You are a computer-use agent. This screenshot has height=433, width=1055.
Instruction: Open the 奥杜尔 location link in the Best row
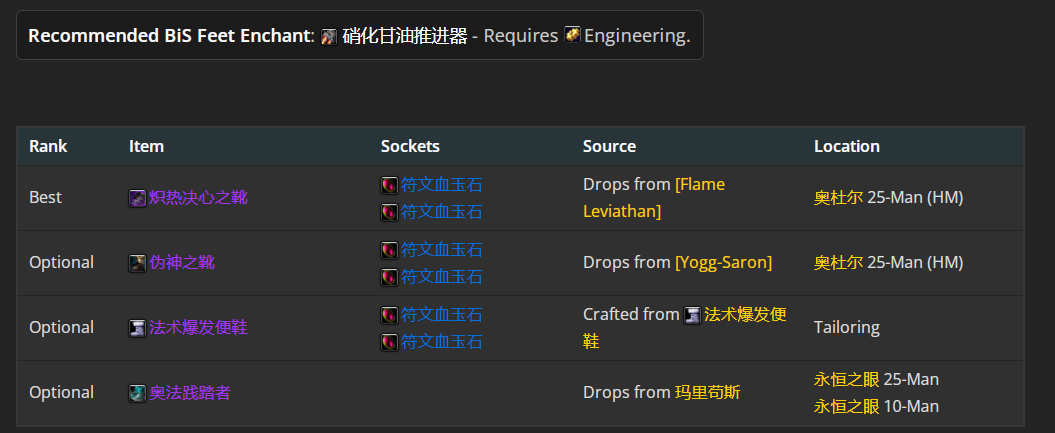pos(838,198)
